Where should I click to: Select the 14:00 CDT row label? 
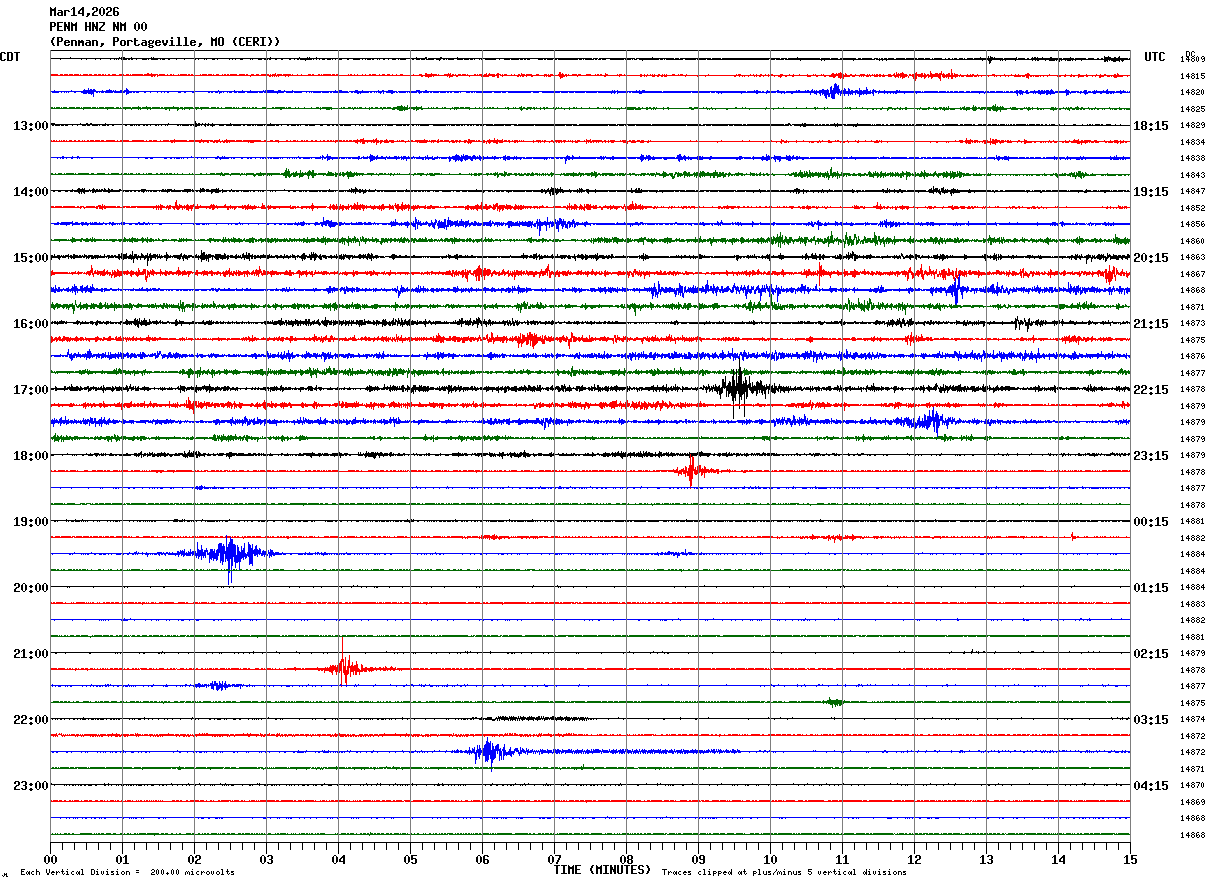[x=30, y=192]
